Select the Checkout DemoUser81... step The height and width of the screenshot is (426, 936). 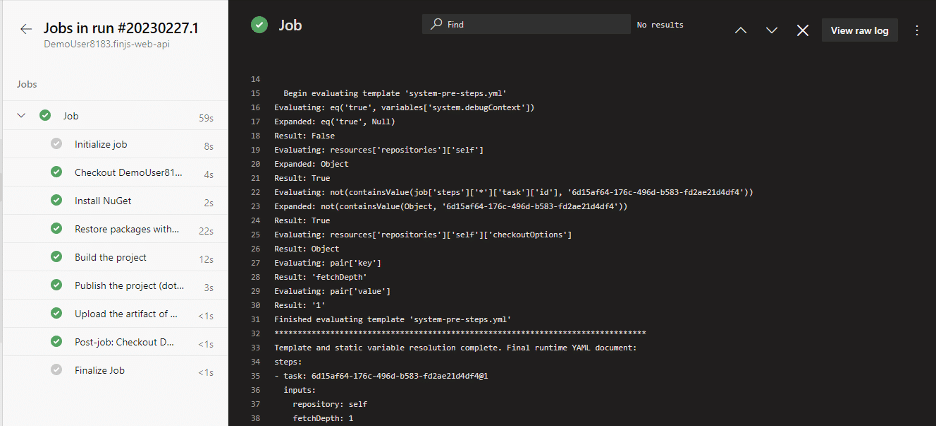coord(125,172)
